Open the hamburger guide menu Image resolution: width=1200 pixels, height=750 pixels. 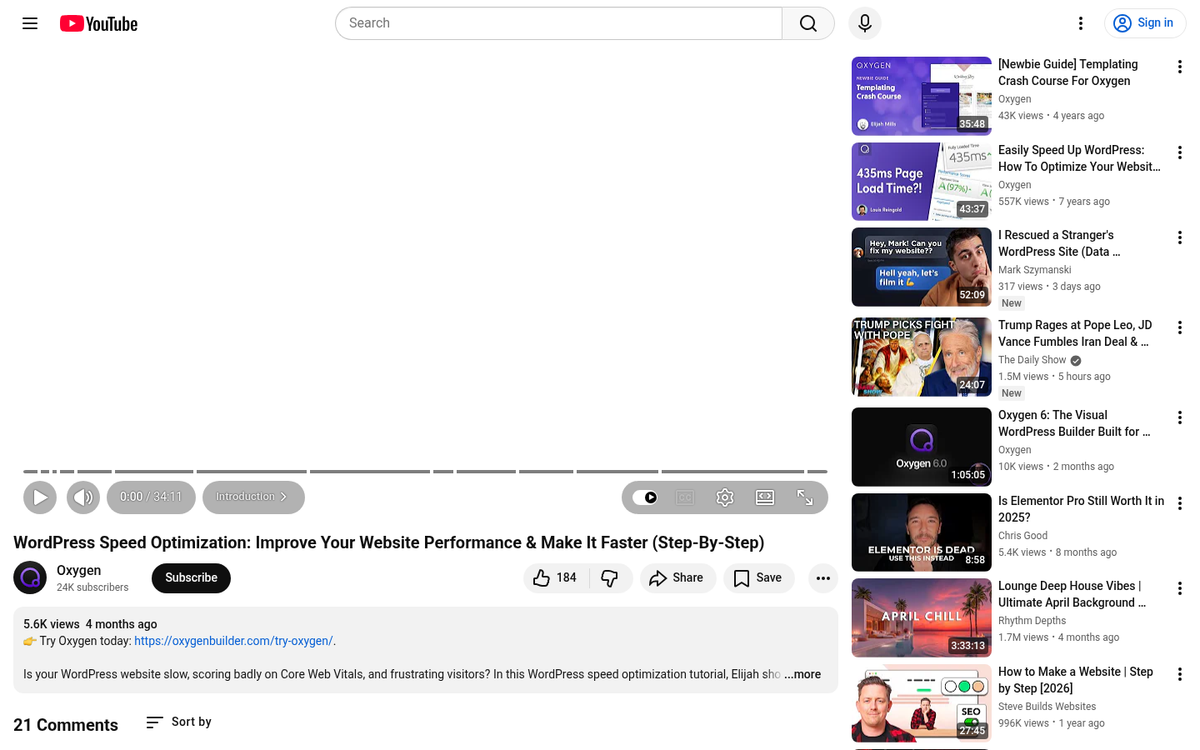(x=30, y=23)
